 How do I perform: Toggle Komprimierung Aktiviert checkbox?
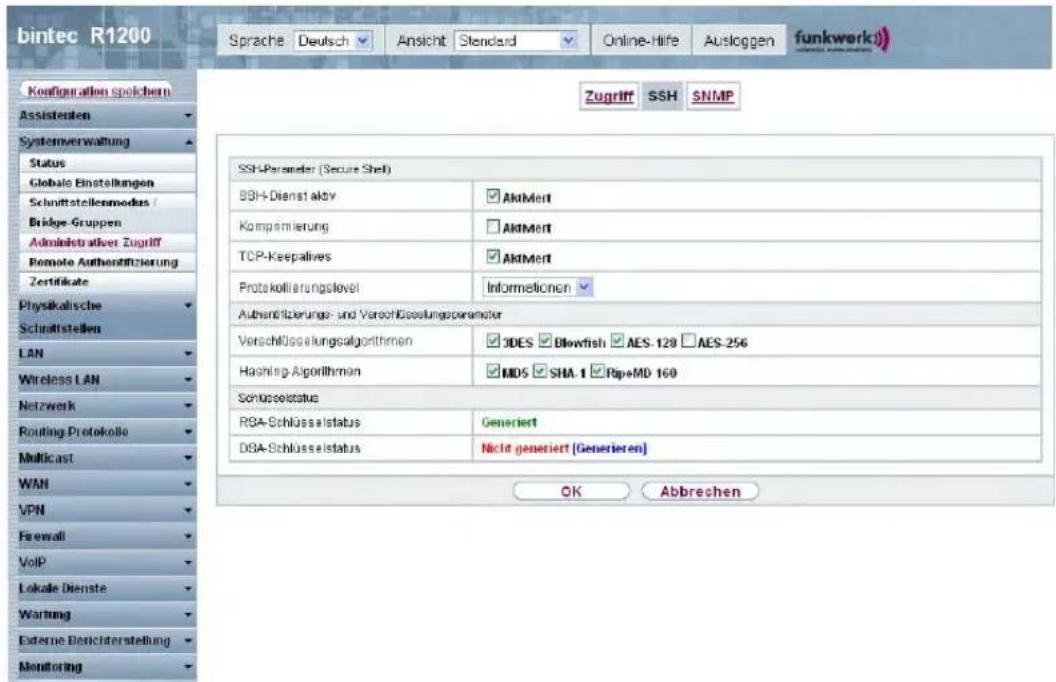click(x=493, y=226)
